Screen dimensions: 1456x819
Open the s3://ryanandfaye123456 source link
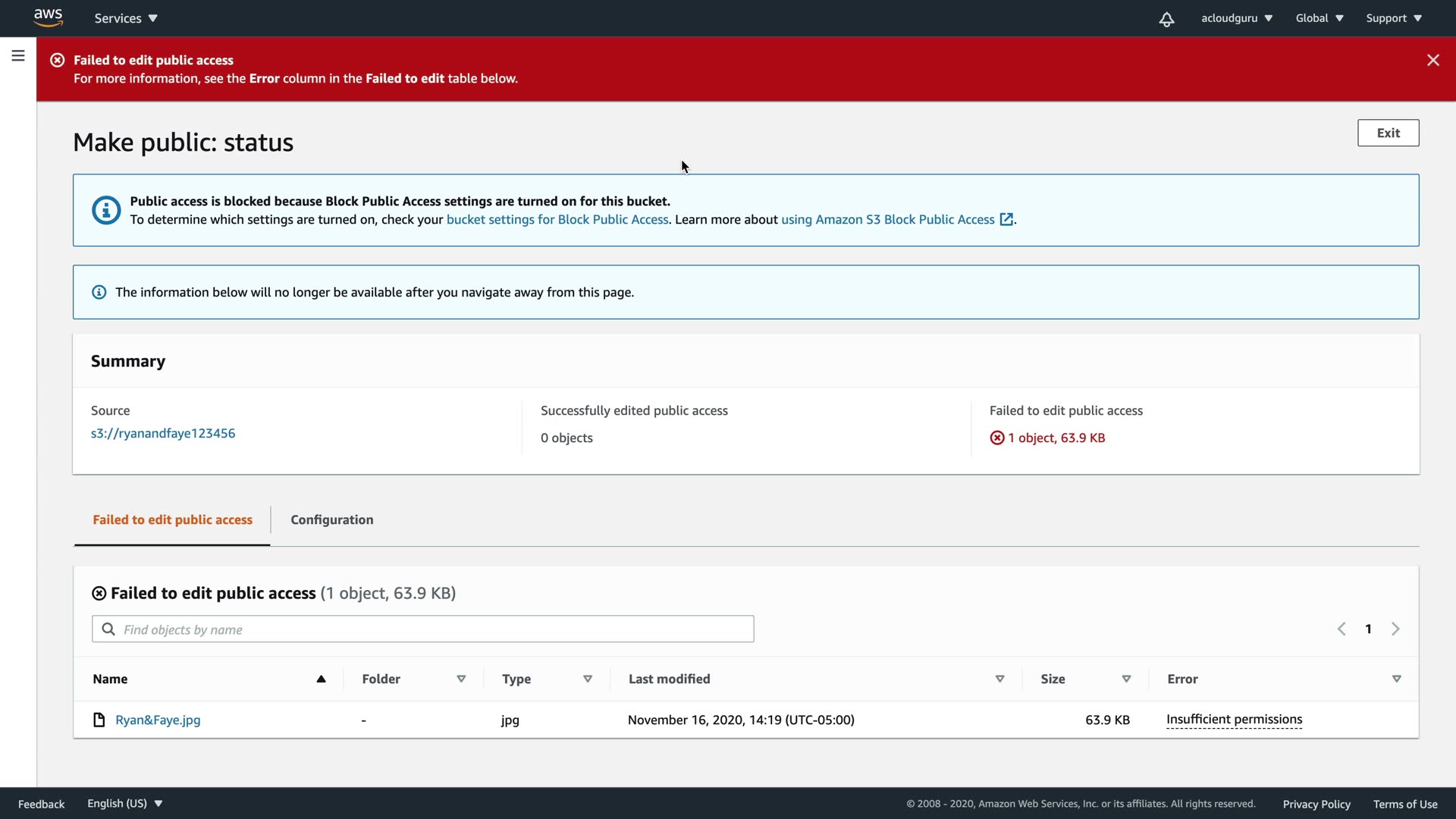click(163, 433)
